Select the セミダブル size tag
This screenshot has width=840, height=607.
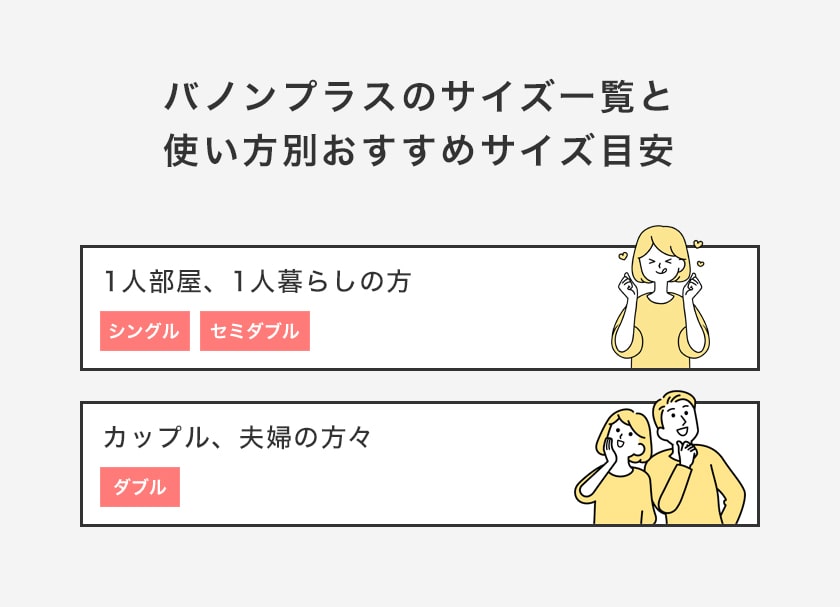pyautogui.click(x=255, y=331)
